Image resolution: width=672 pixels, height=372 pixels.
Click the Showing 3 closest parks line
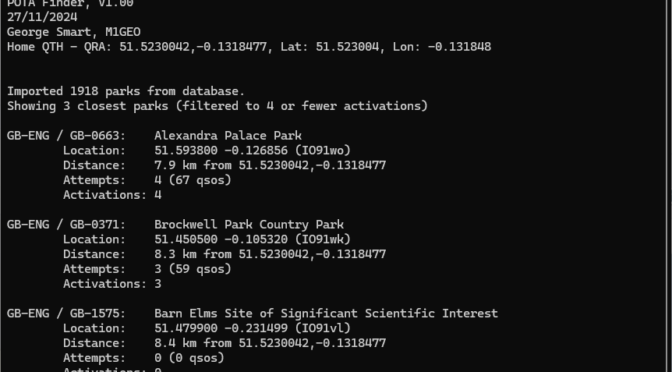217,106
